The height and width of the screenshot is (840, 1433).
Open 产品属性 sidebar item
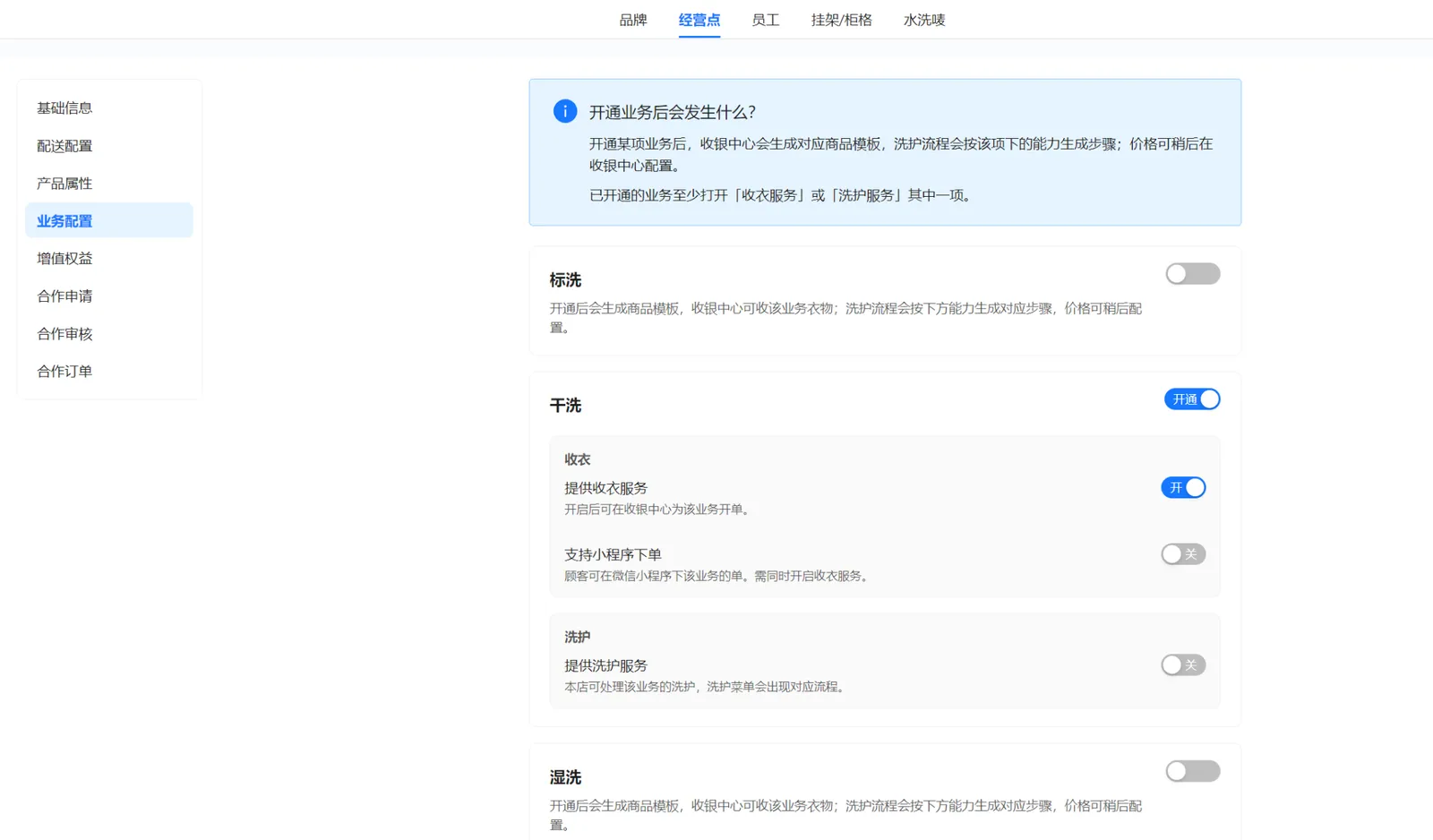point(109,183)
